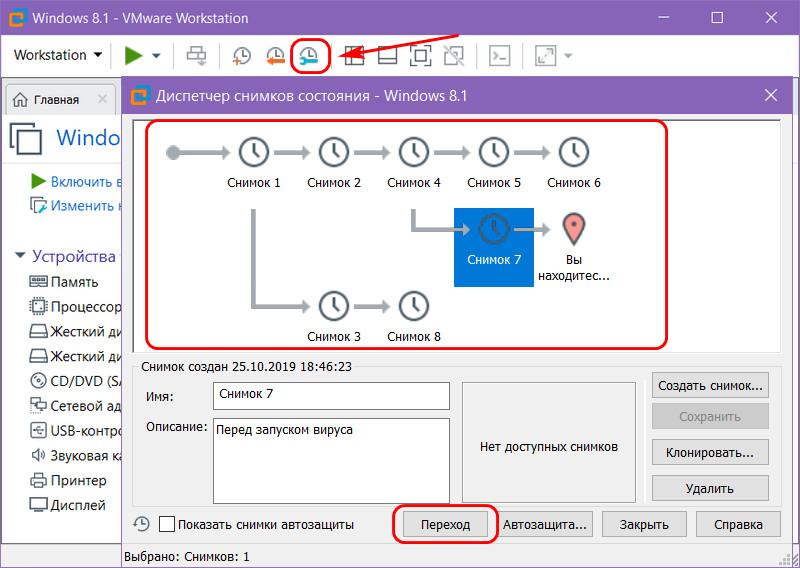This screenshot has width=800, height=568.
Task: Select the USB-контроллер device
Action: 76,431
